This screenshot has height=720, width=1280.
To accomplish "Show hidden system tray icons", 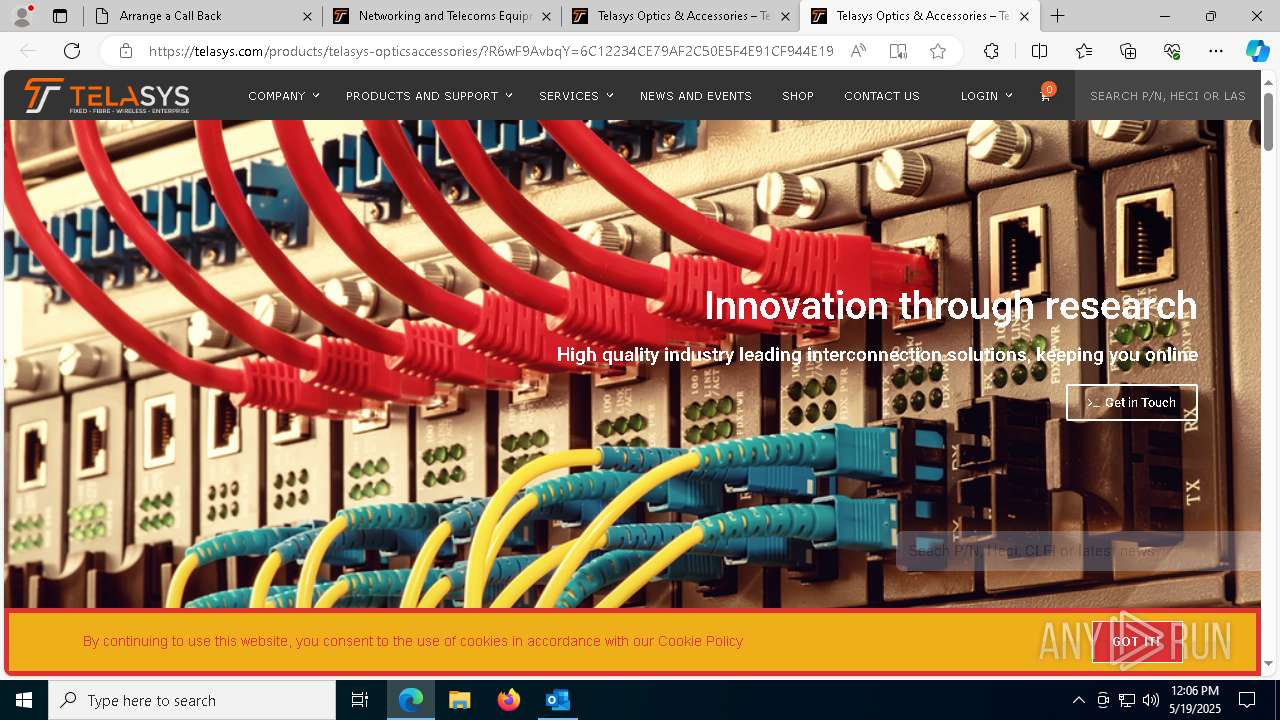I will [x=1078, y=700].
